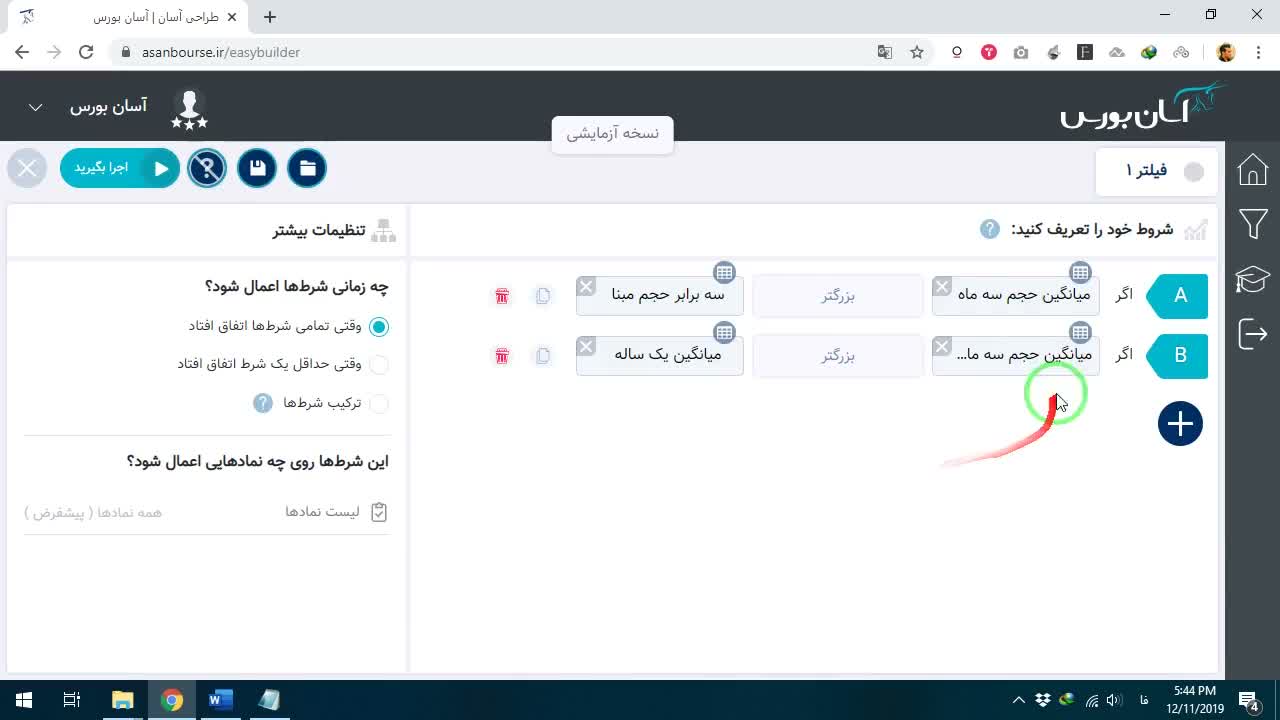Remove the left operand in row B
1280x720 pixels.
[x=942, y=347]
